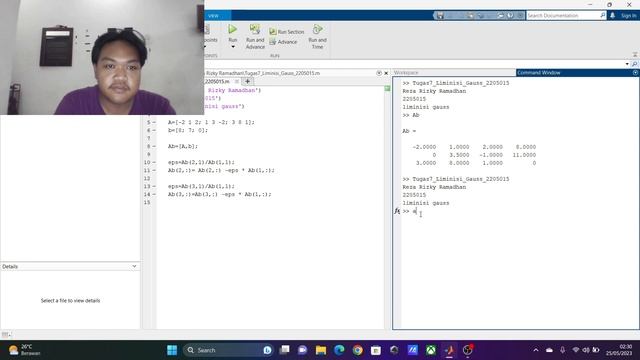640x360 pixels.
Task: Toggle breakpoint on line 13
Action: point(154,186)
